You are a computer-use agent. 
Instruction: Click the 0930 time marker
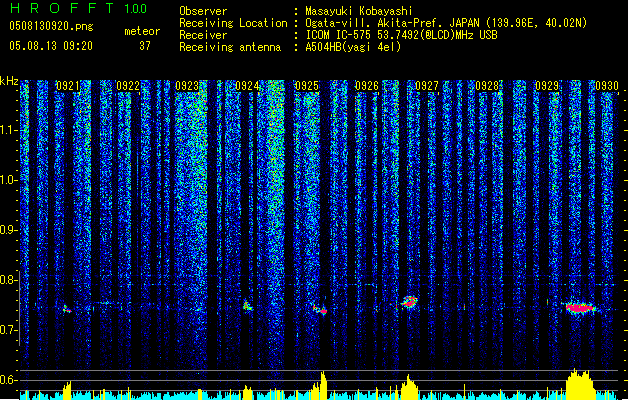click(607, 86)
